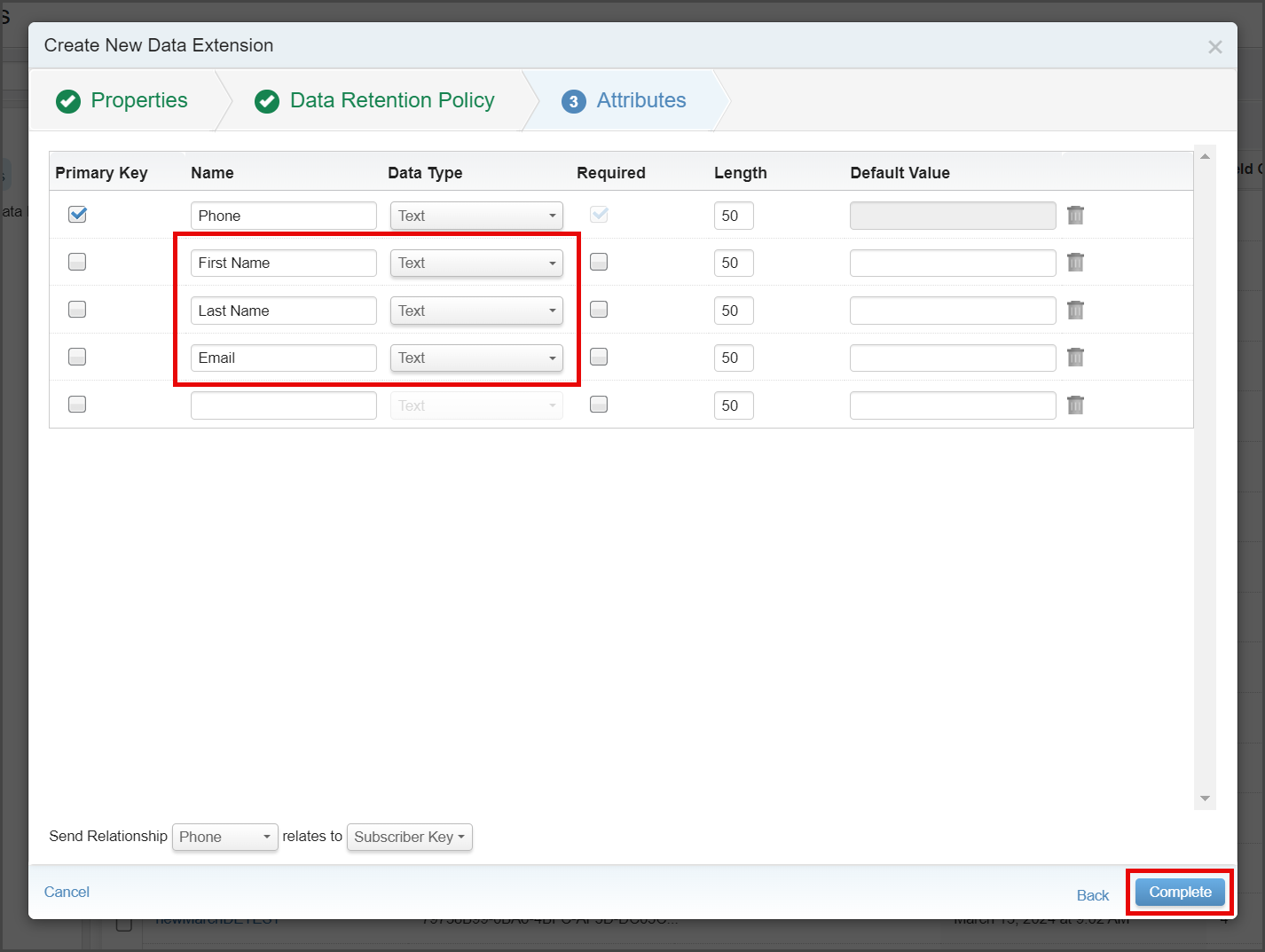Click Default Value field on empty row
The image size is (1265, 952).
(x=953, y=405)
